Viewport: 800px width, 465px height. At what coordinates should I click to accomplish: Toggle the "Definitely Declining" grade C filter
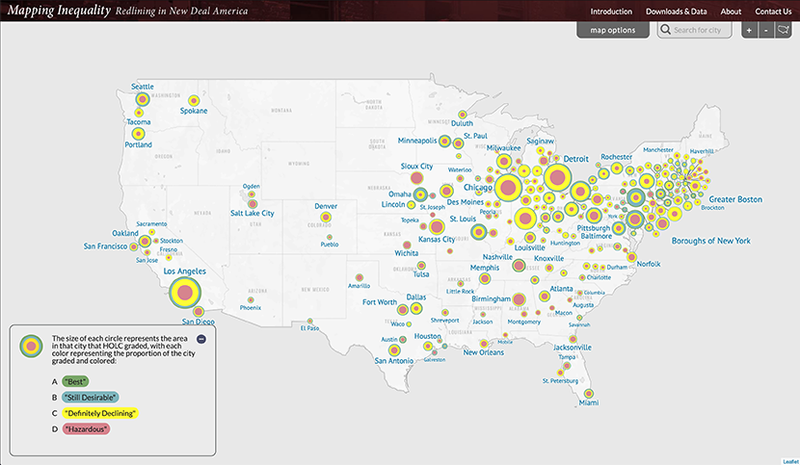pyautogui.click(x=100, y=413)
